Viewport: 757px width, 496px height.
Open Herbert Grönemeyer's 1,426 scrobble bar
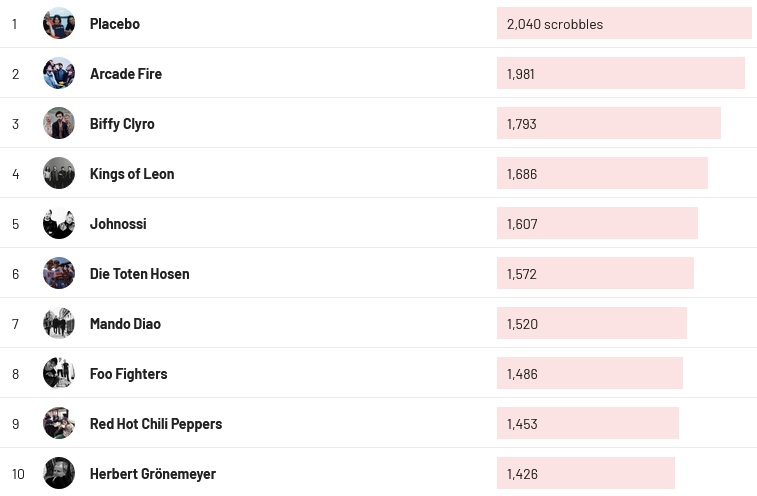[585, 474]
